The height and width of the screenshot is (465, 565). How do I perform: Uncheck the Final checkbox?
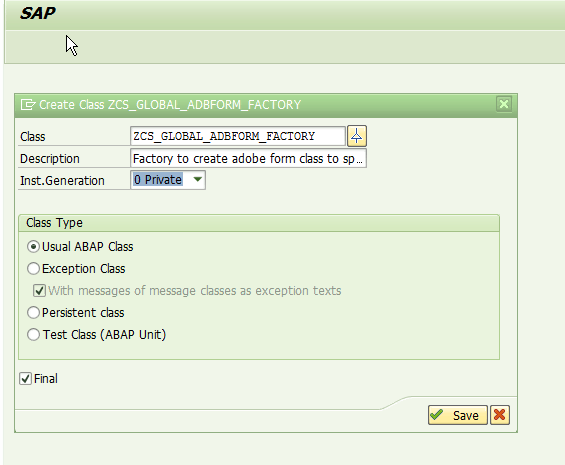click(x=25, y=379)
